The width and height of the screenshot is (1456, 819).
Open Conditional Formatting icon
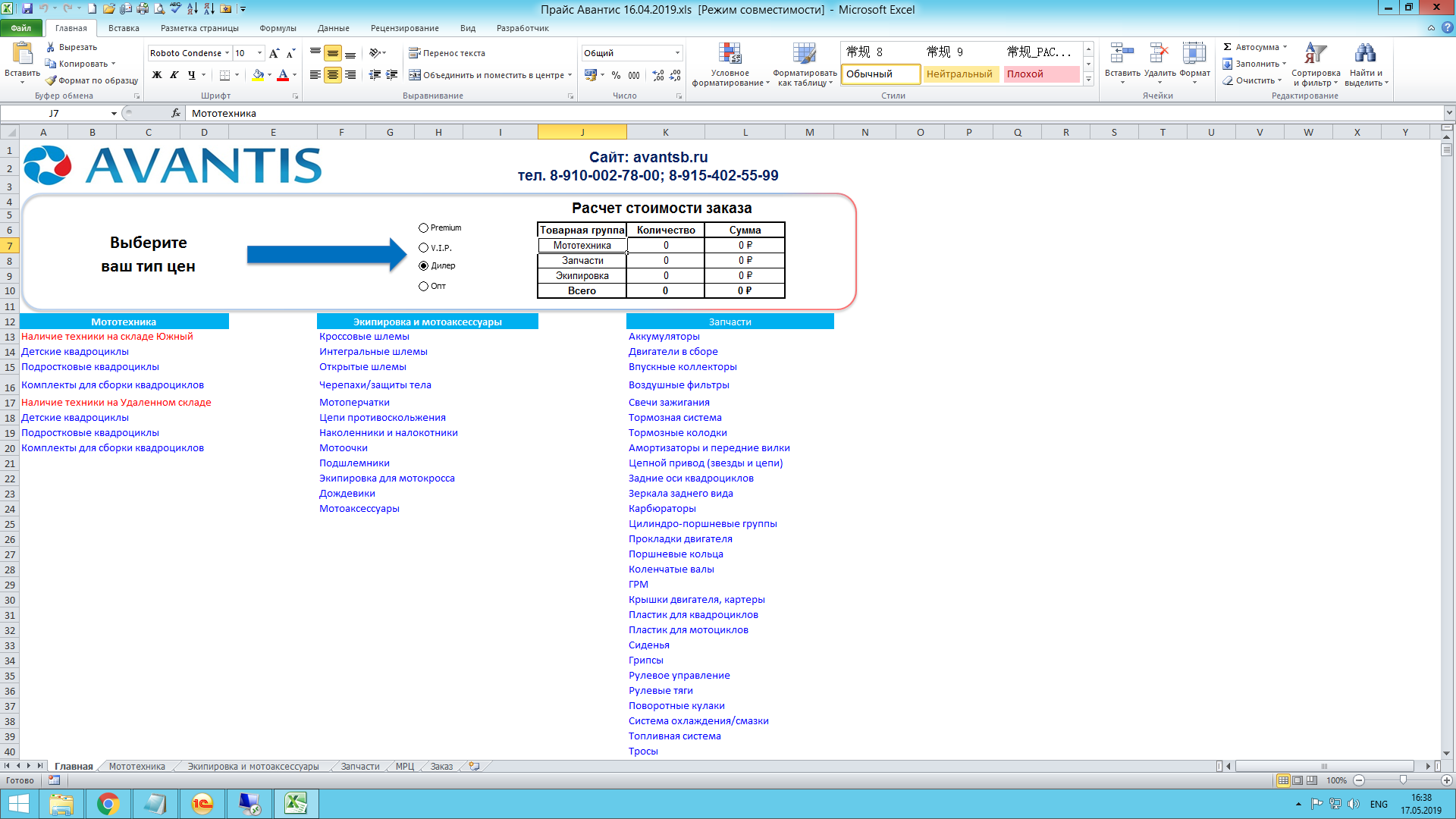pos(730,55)
